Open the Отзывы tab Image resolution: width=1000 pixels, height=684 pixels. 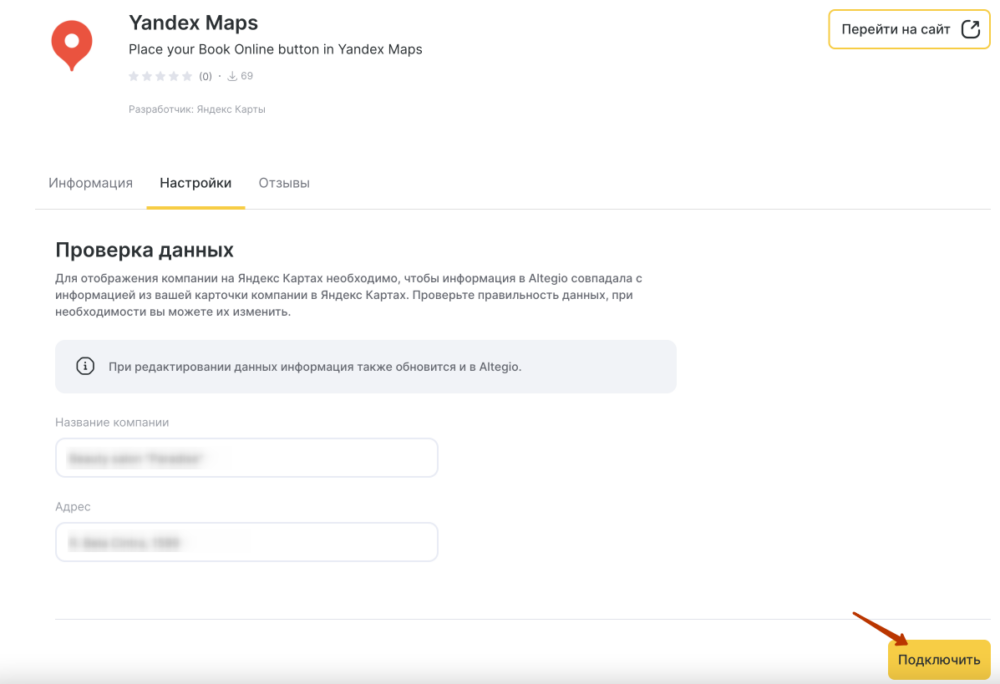[284, 183]
